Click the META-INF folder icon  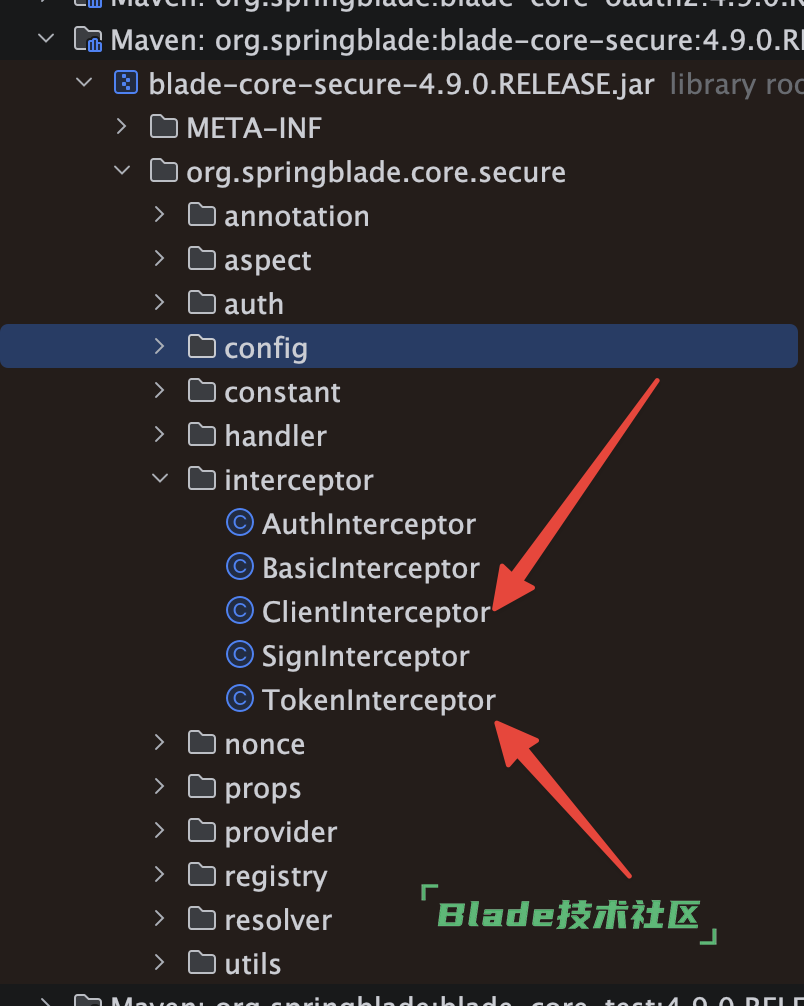pos(163,127)
